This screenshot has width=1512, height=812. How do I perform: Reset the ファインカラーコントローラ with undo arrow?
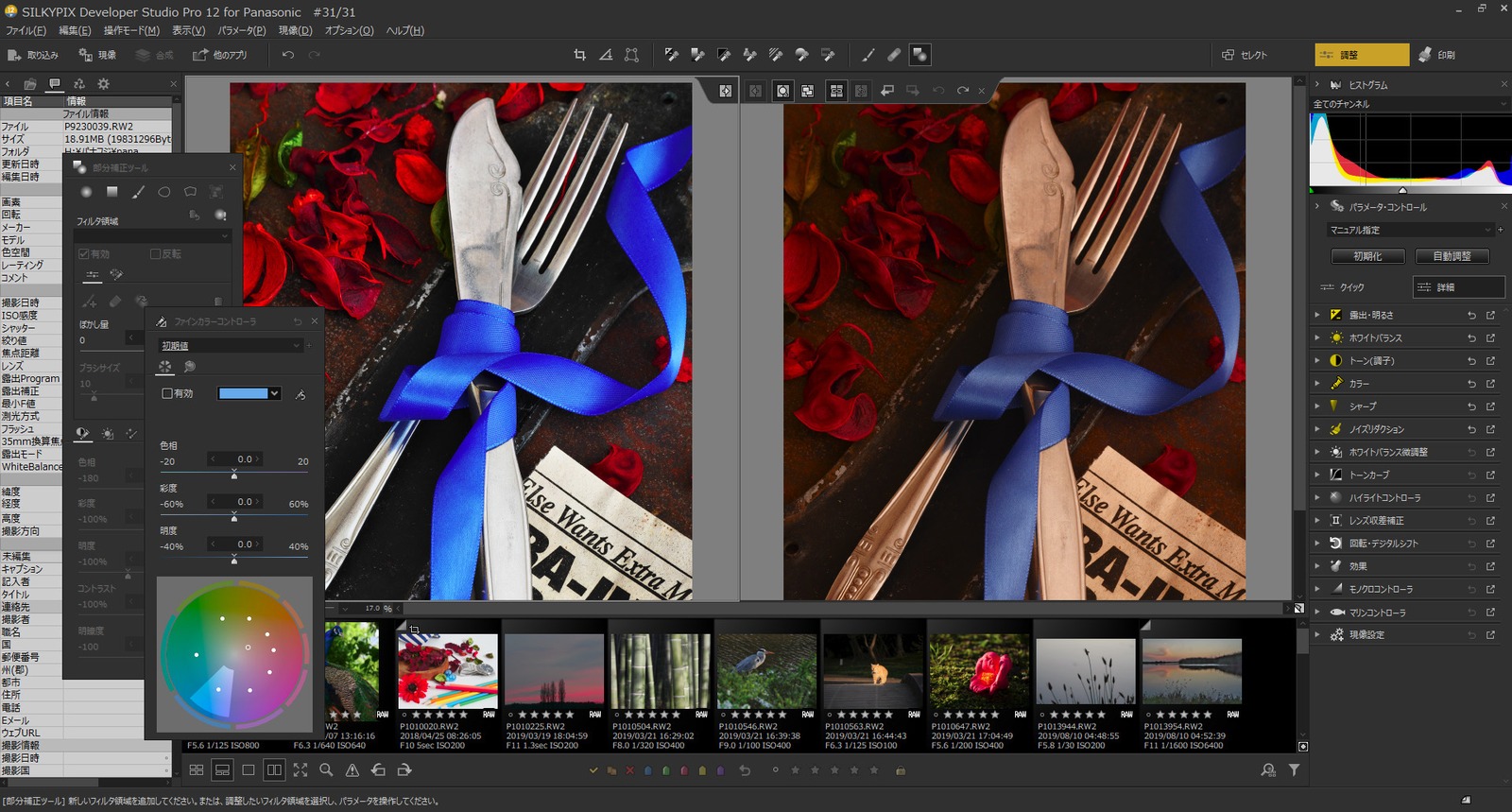click(298, 321)
